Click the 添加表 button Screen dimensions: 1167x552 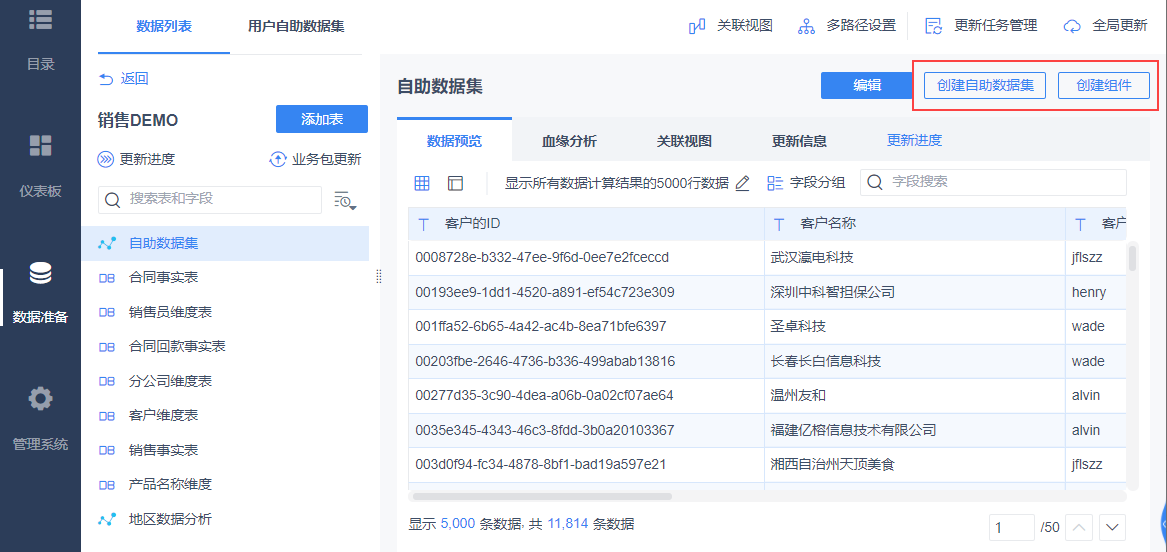(x=322, y=119)
